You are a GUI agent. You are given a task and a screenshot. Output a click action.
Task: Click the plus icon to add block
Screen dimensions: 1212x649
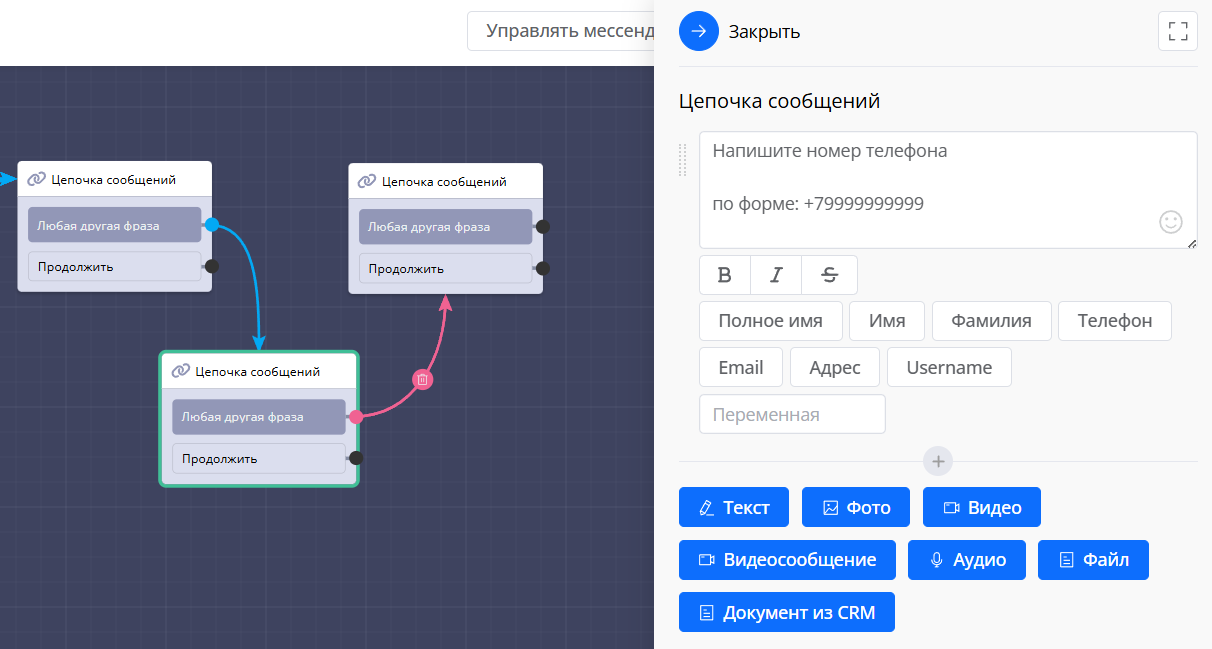[938, 461]
